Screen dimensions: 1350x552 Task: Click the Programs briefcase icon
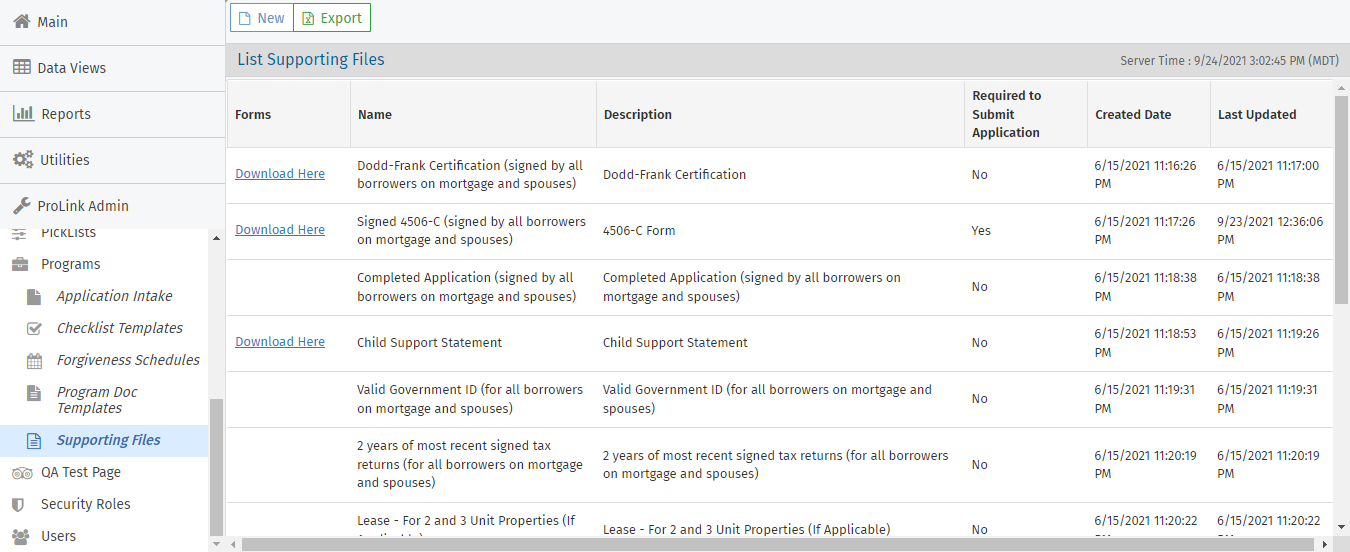[19, 264]
